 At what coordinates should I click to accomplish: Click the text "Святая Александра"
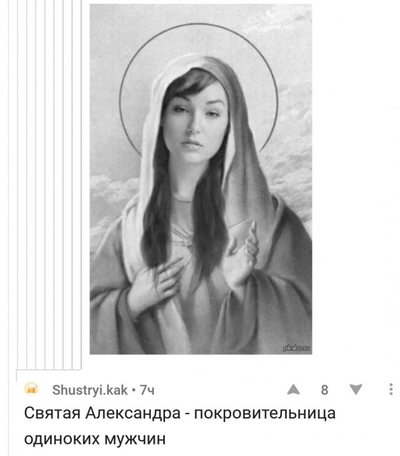[102, 414]
